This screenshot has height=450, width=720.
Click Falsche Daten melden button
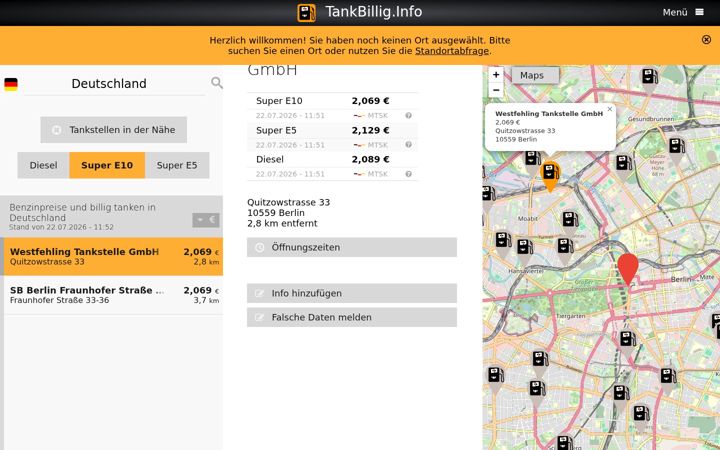pyautogui.click(x=352, y=317)
